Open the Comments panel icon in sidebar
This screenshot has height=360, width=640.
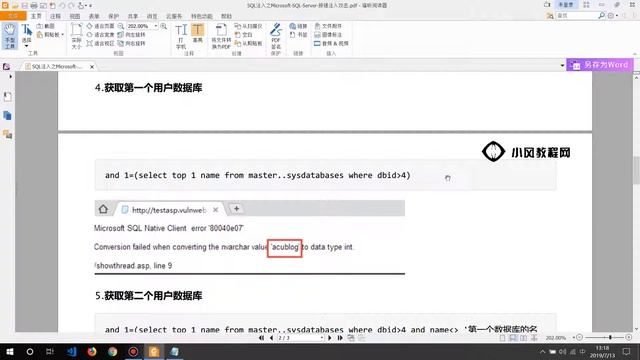tap(7, 134)
